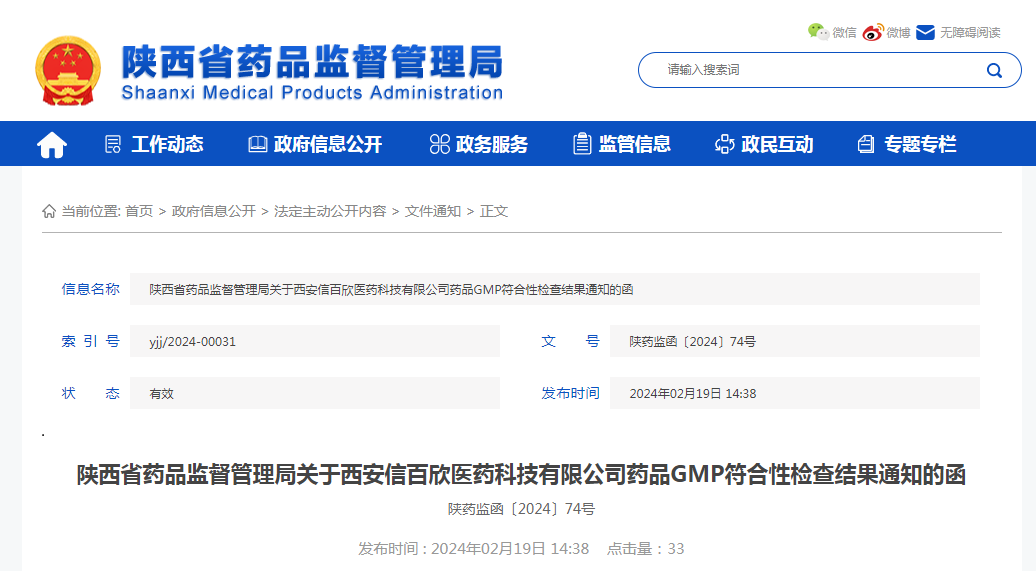Viewport: 1036px width, 571px height.
Task: Click the 发布时间 line below headline
Action: point(473,549)
